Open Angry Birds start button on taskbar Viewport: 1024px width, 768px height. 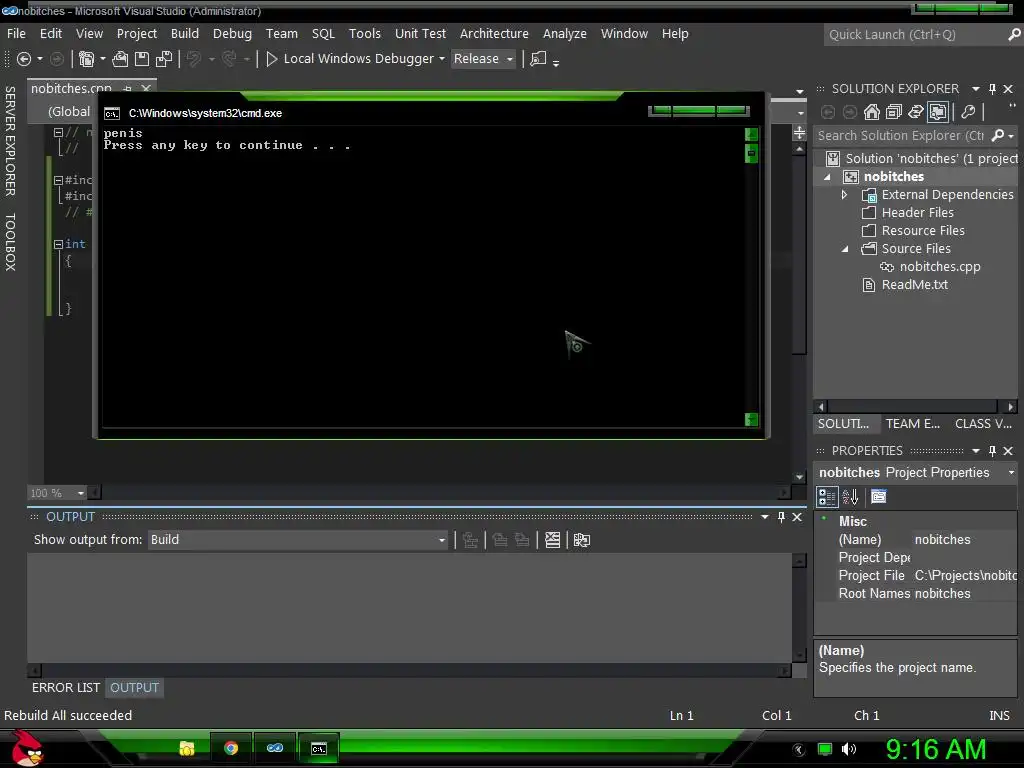click(x=27, y=748)
